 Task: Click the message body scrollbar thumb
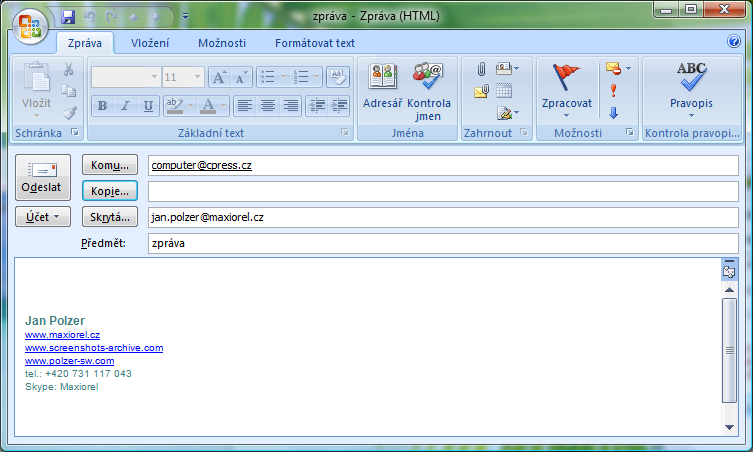pos(729,350)
